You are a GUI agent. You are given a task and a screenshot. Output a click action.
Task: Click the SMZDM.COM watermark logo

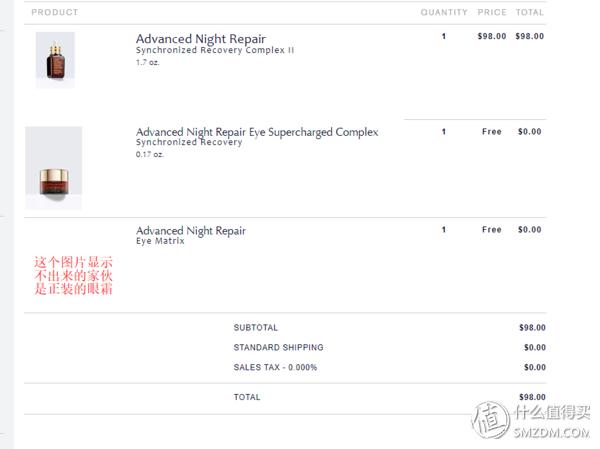[531, 420]
